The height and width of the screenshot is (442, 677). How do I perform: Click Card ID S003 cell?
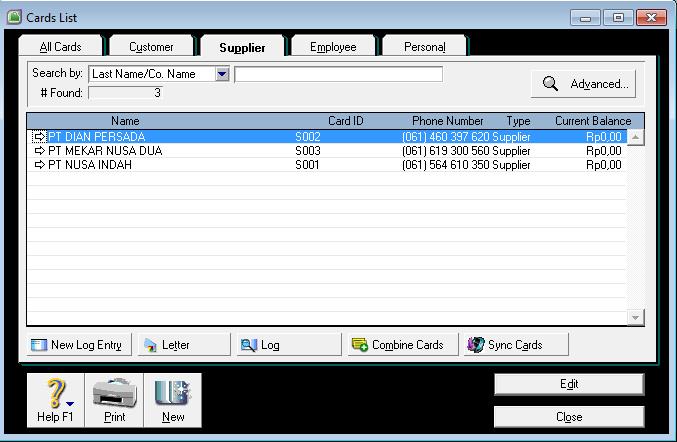pos(308,151)
